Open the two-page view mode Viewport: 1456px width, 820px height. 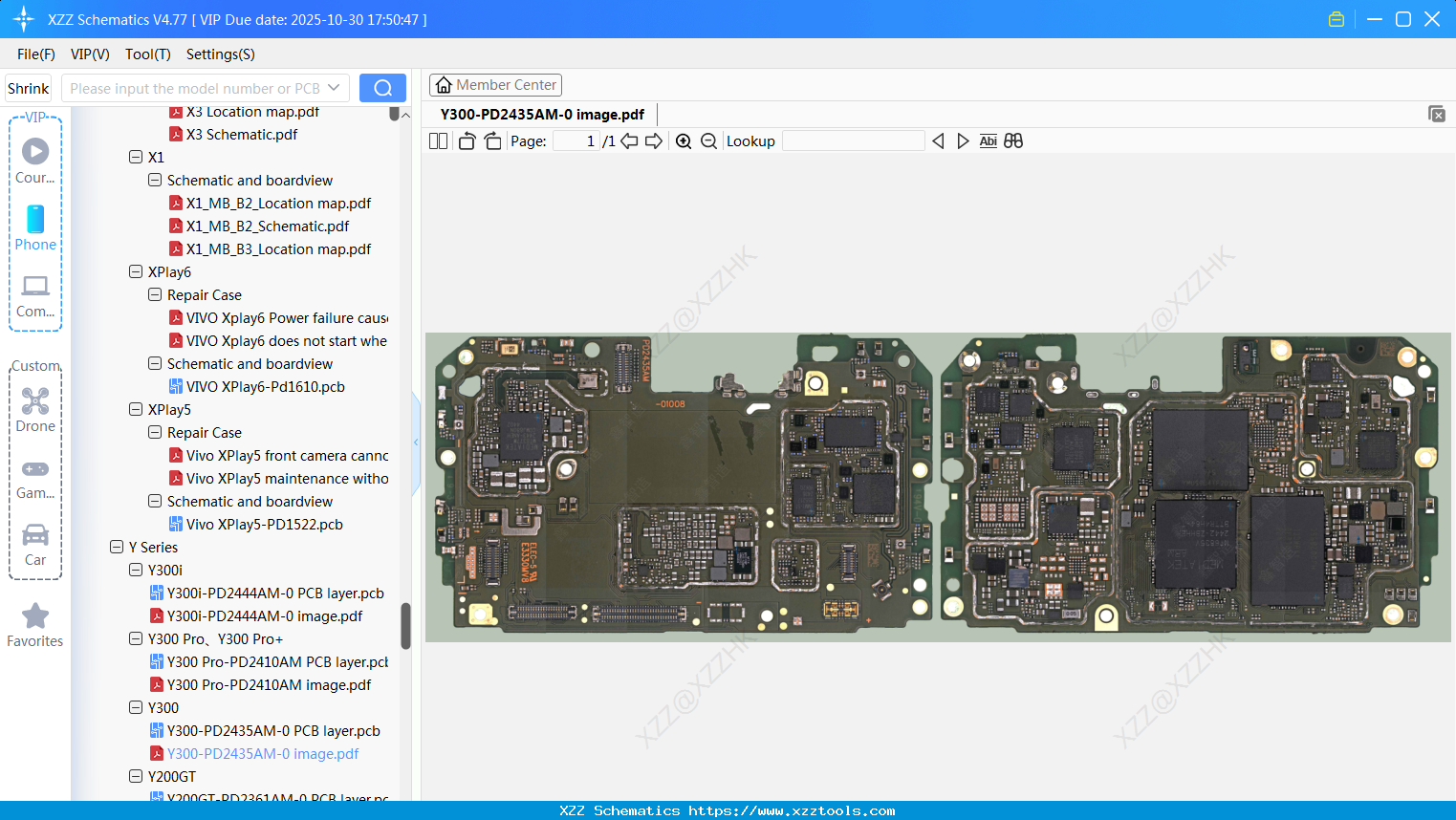coord(437,140)
